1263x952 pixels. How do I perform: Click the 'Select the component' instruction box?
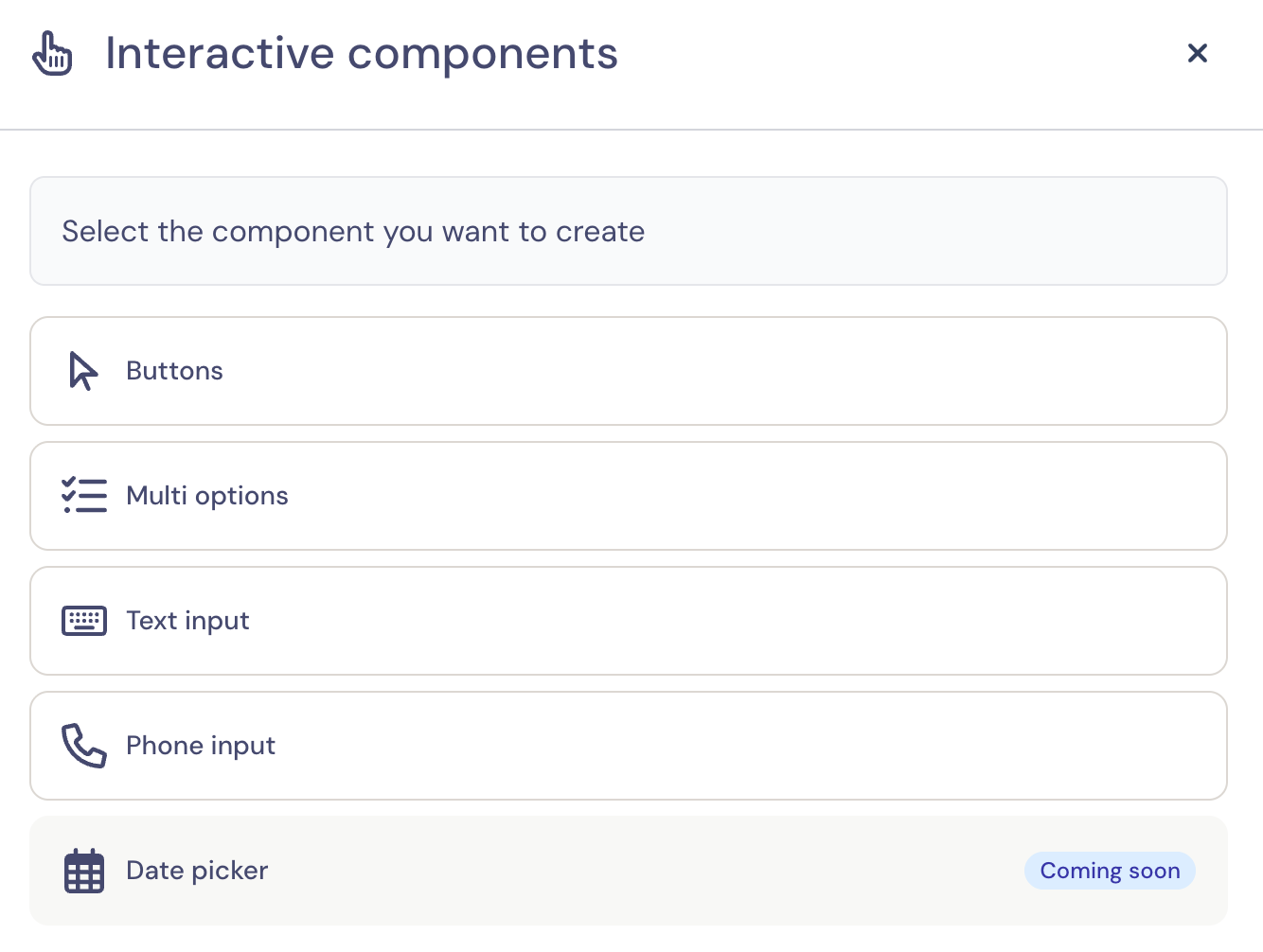(629, 231)
